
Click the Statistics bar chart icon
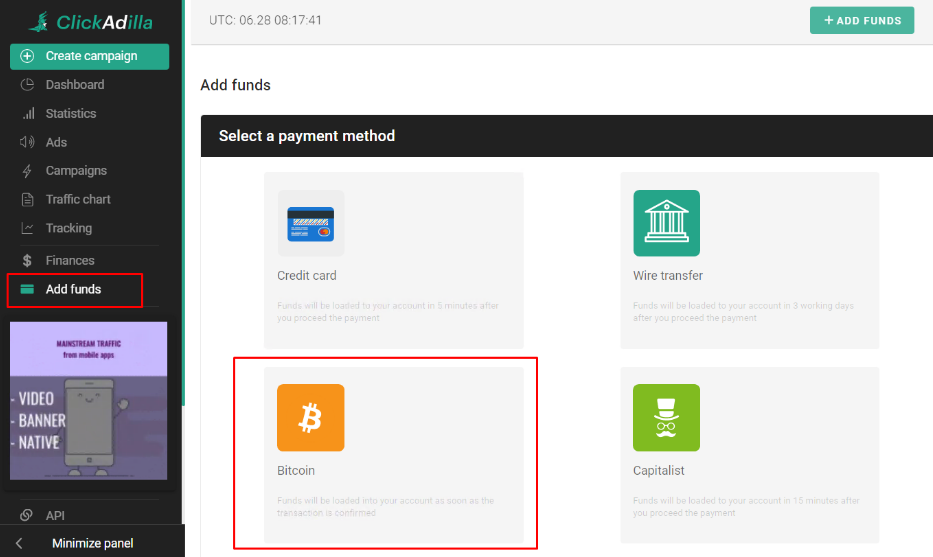28,113
